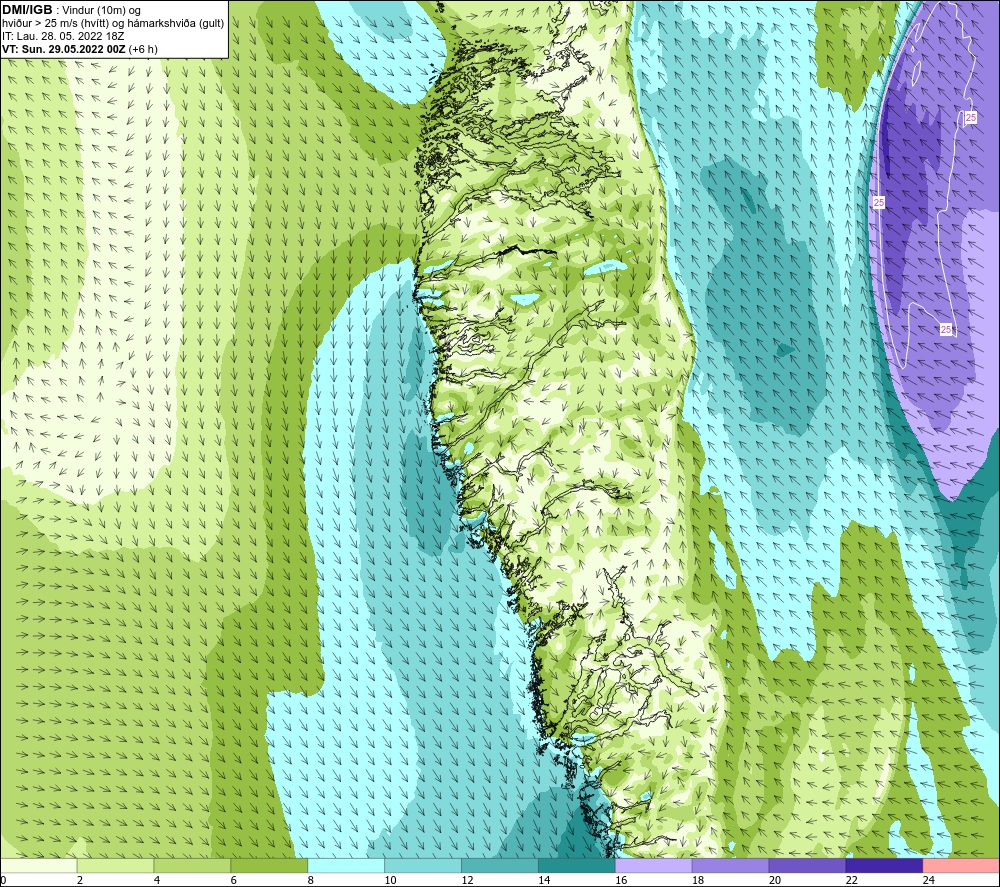The height and width of the screenshot is (887, 1000).
Task: Click the pink above-24 m/s legend swatch
Action: click(x=961, y=866)
